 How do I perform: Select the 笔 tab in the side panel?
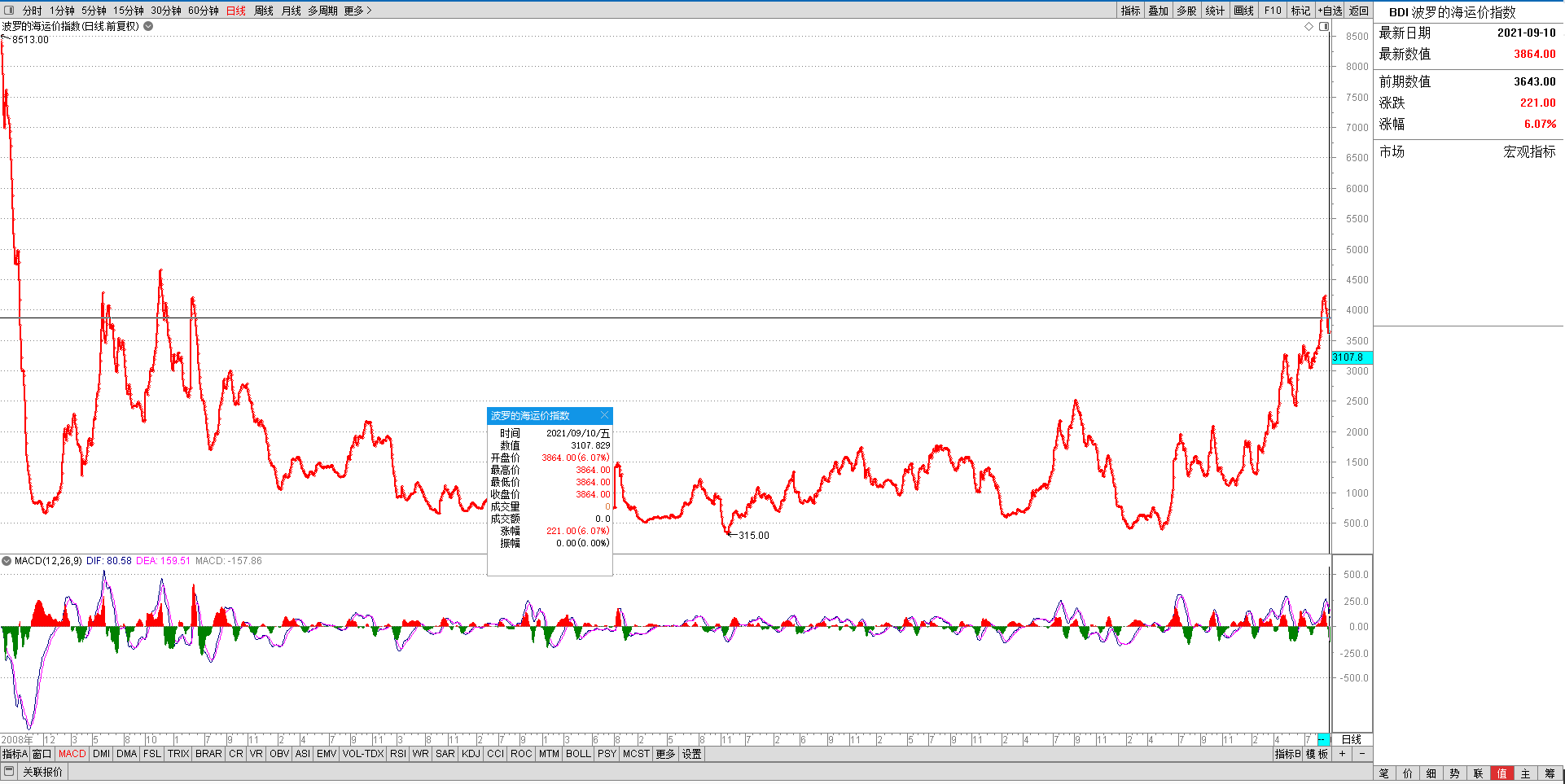pyautogui.click(x=1384, y=773)
